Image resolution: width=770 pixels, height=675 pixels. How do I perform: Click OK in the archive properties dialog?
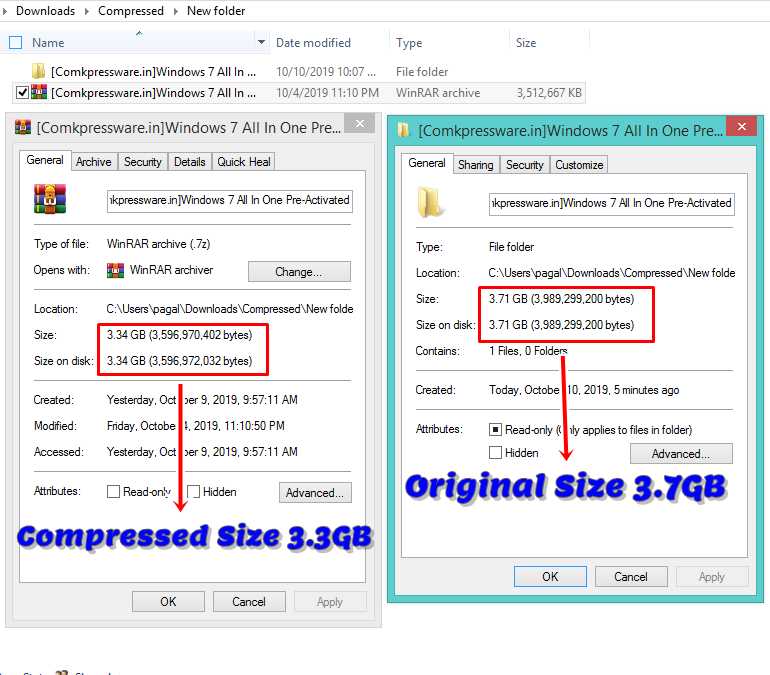168,601
